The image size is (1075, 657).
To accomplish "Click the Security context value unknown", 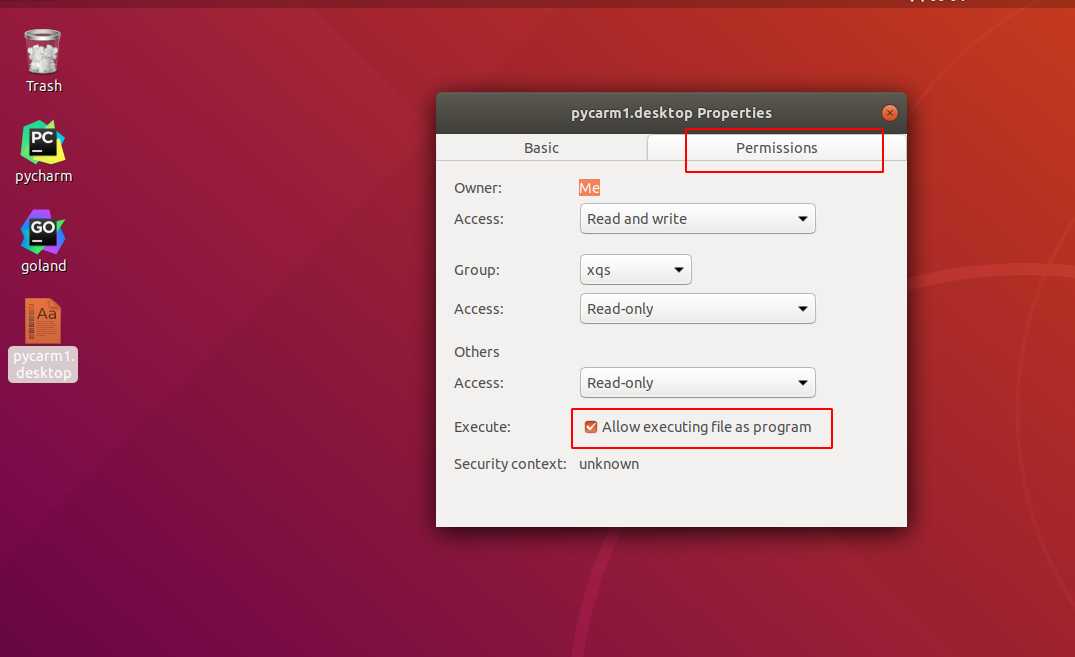I will point(609,464).
